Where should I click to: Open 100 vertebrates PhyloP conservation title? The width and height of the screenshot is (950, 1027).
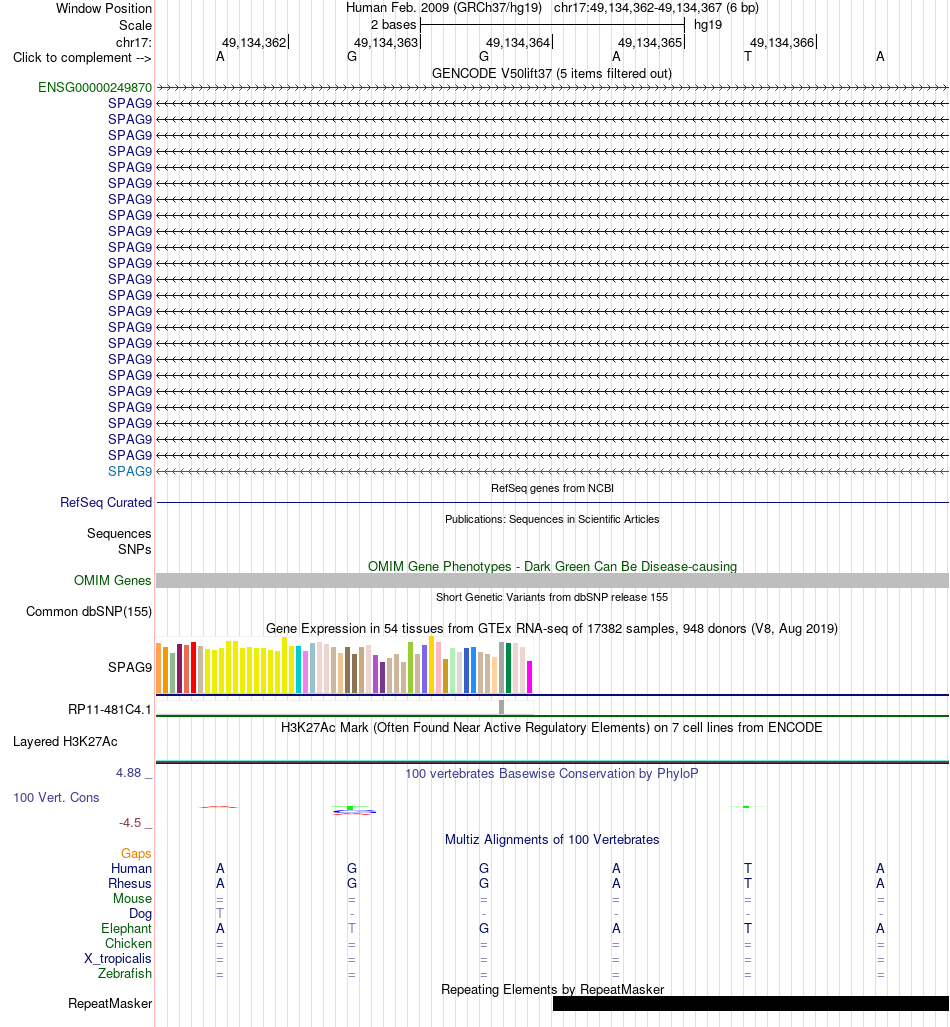point(552,774)
